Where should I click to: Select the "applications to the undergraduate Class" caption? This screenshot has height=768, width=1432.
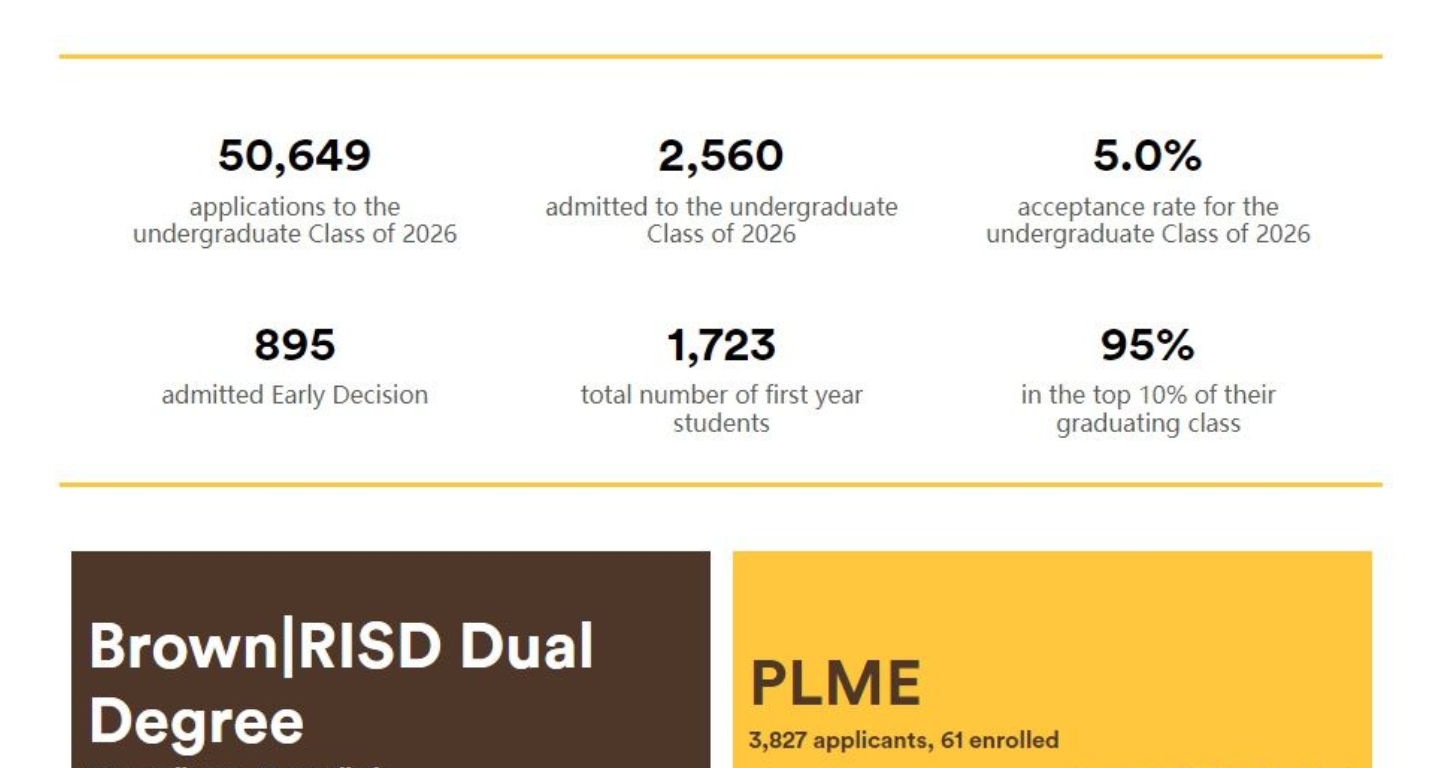(294, 221)
